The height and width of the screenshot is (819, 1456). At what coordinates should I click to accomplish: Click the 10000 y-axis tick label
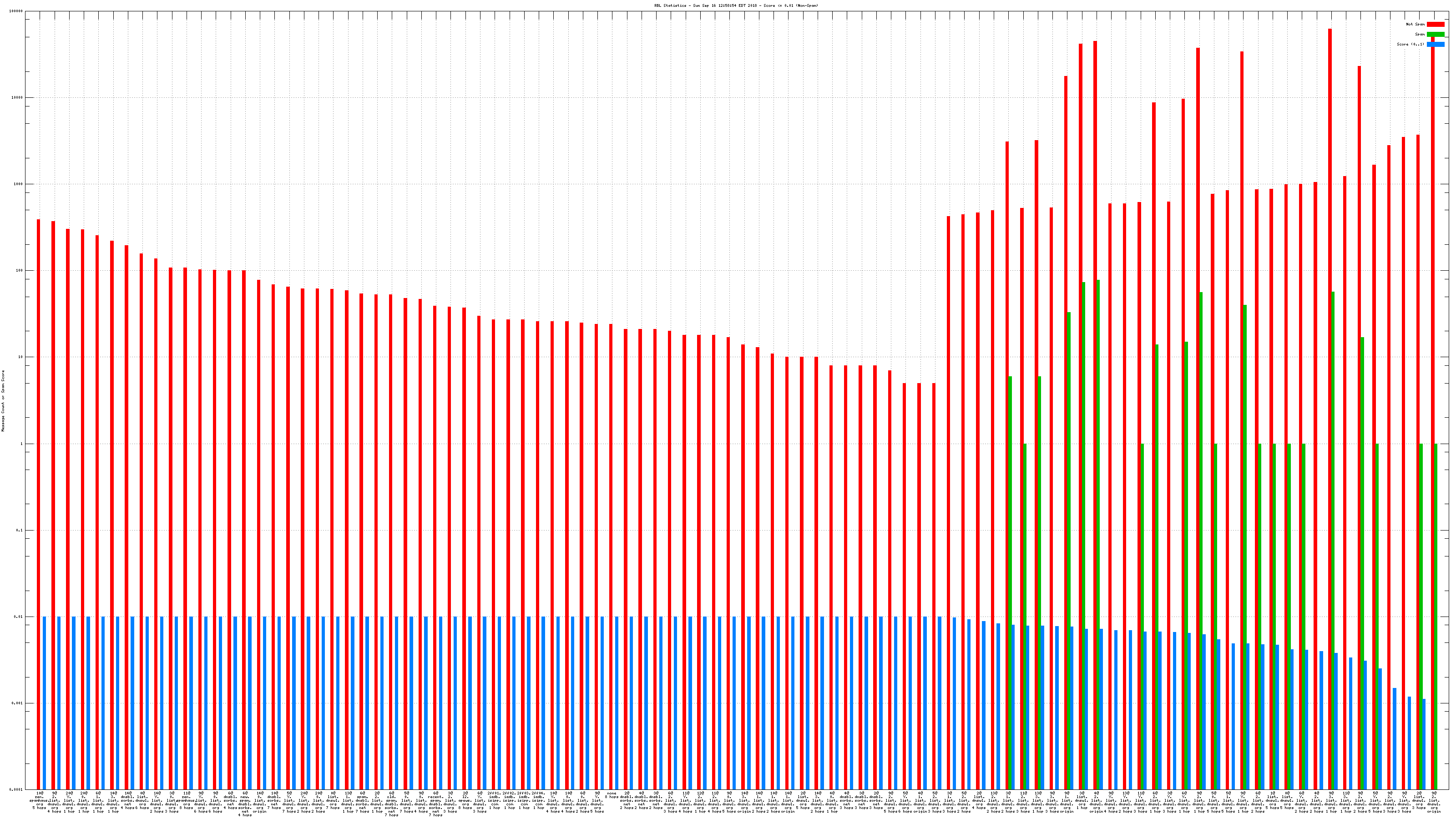(18, 98)
